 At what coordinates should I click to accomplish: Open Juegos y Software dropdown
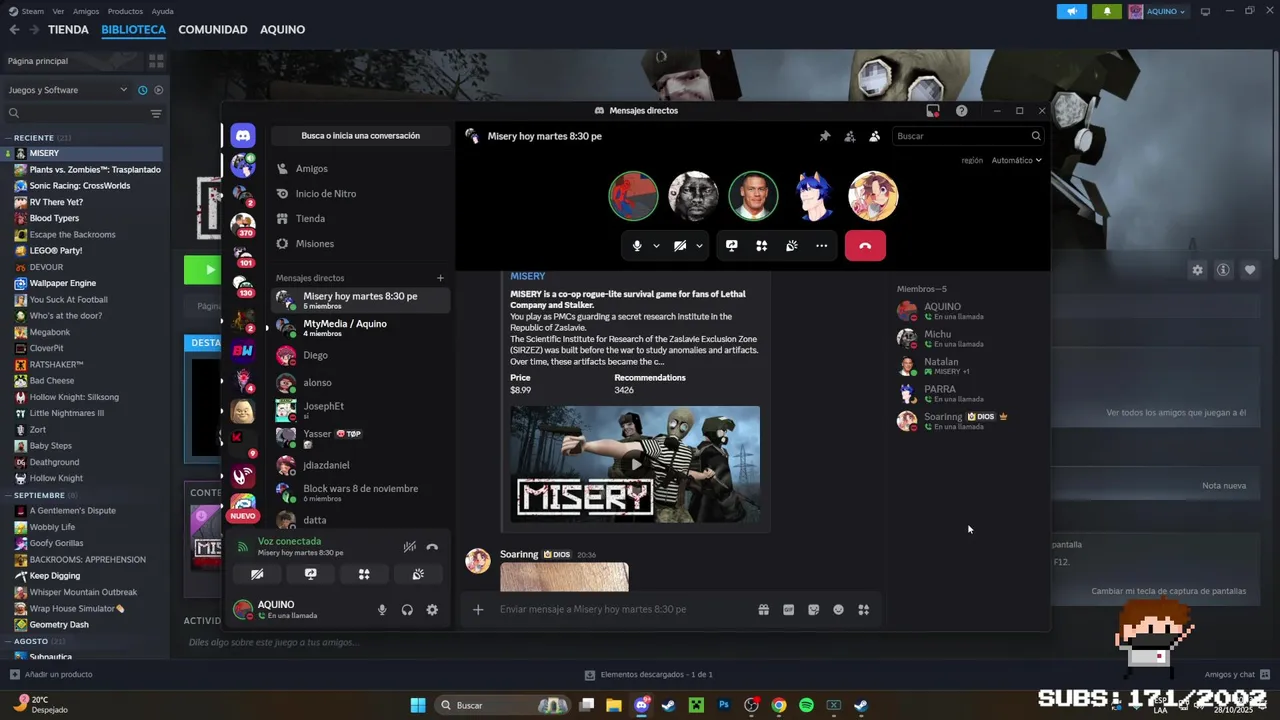coord(68,90)
